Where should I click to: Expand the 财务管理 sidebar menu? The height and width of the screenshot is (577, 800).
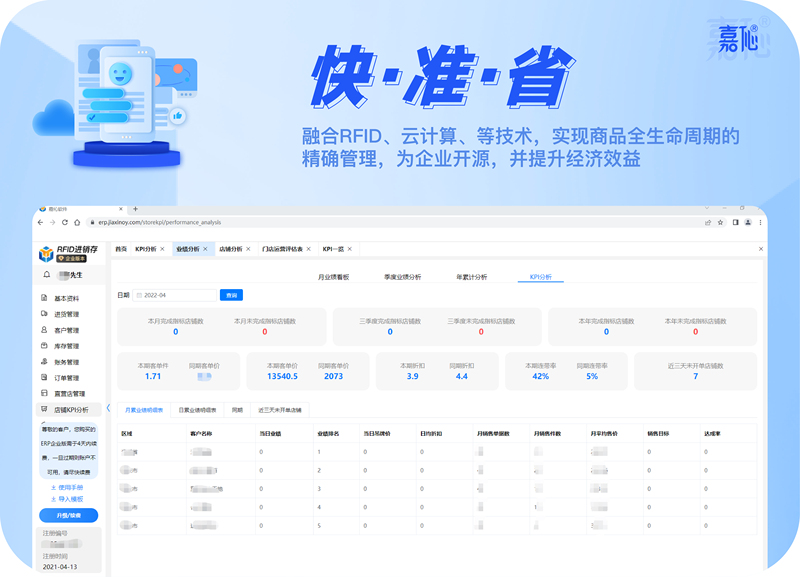68,361
